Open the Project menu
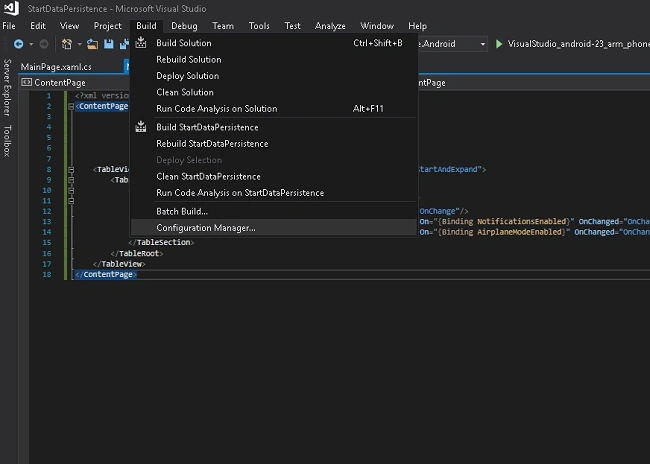650x464 pixels. click(x=107, y=26)
